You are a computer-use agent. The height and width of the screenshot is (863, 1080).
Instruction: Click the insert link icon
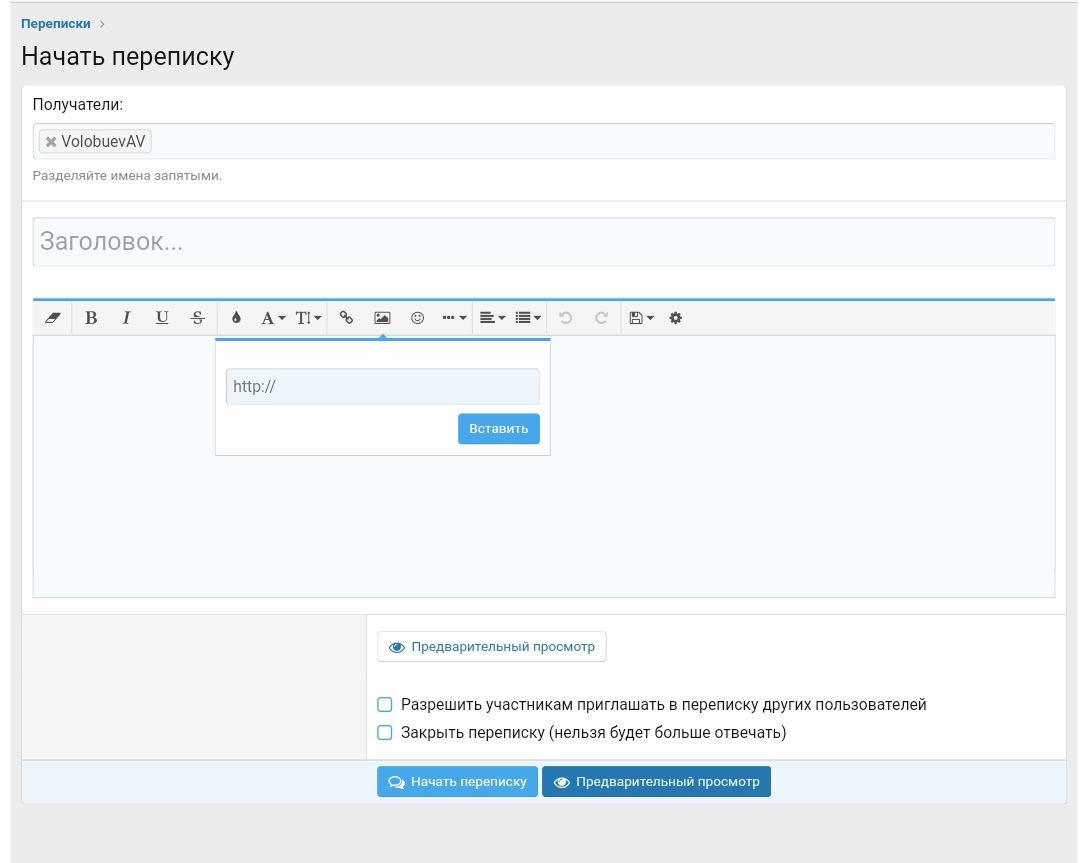pos(346,318)
